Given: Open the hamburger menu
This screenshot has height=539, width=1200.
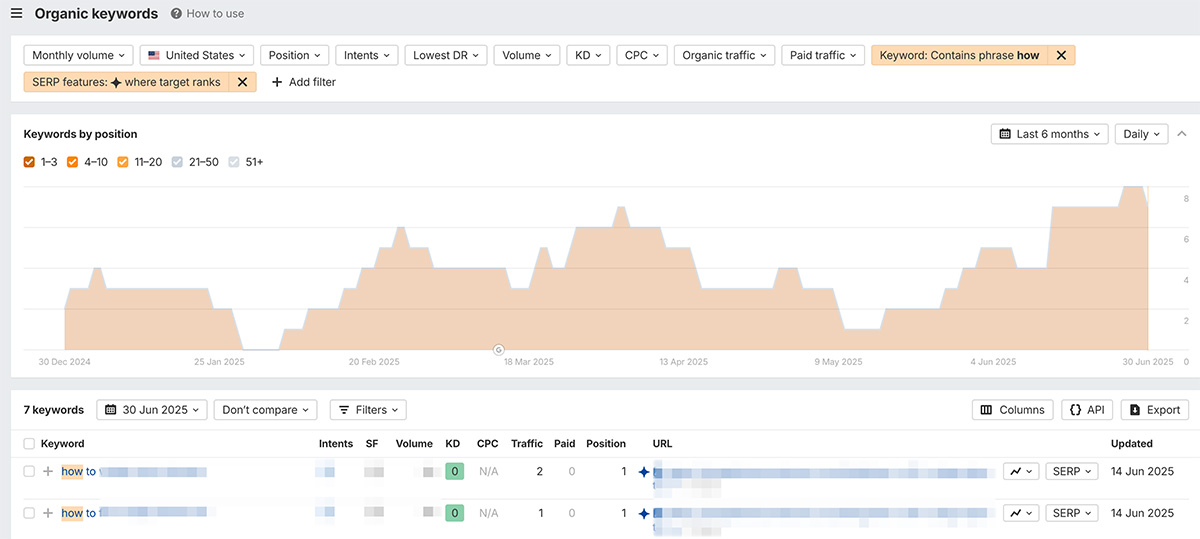Looking at the screenshot, I should 16,14.
